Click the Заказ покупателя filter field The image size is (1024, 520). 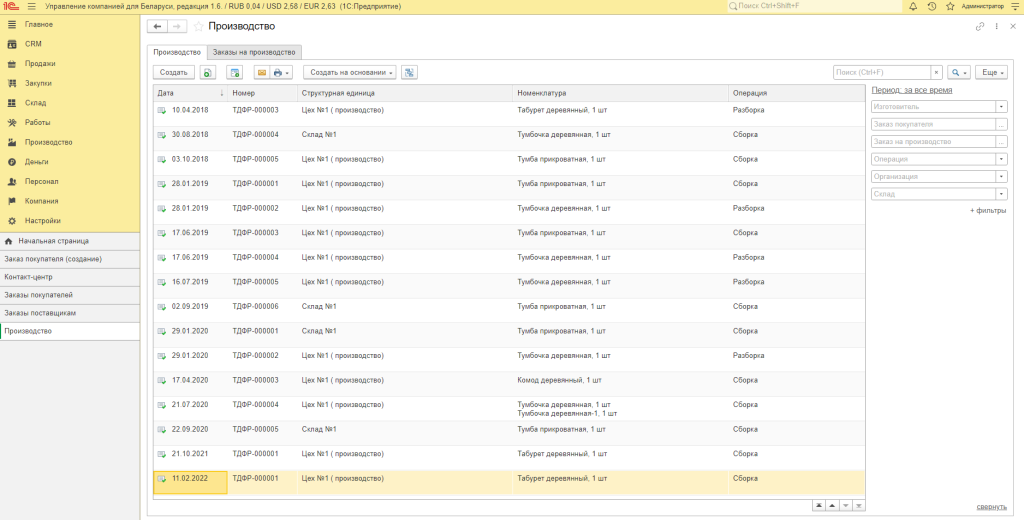932,124
